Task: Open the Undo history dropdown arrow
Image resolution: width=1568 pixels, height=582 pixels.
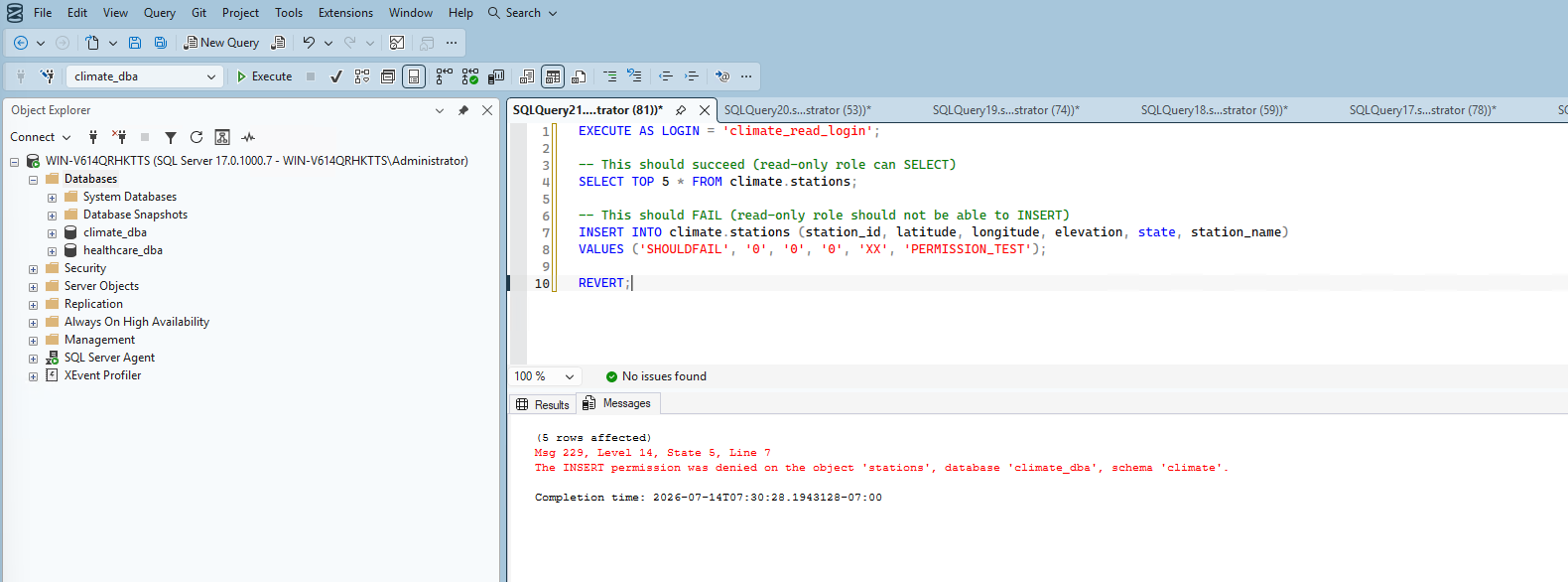Action: [x=328, y=43]
